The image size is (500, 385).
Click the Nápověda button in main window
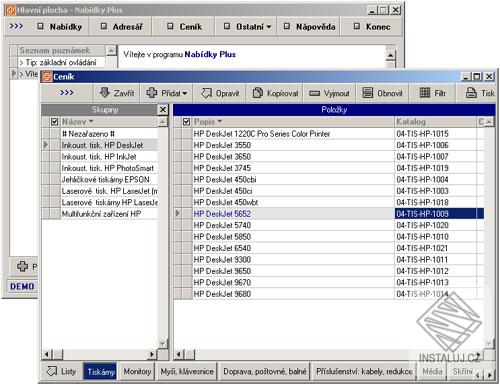(x=309, y=26)
